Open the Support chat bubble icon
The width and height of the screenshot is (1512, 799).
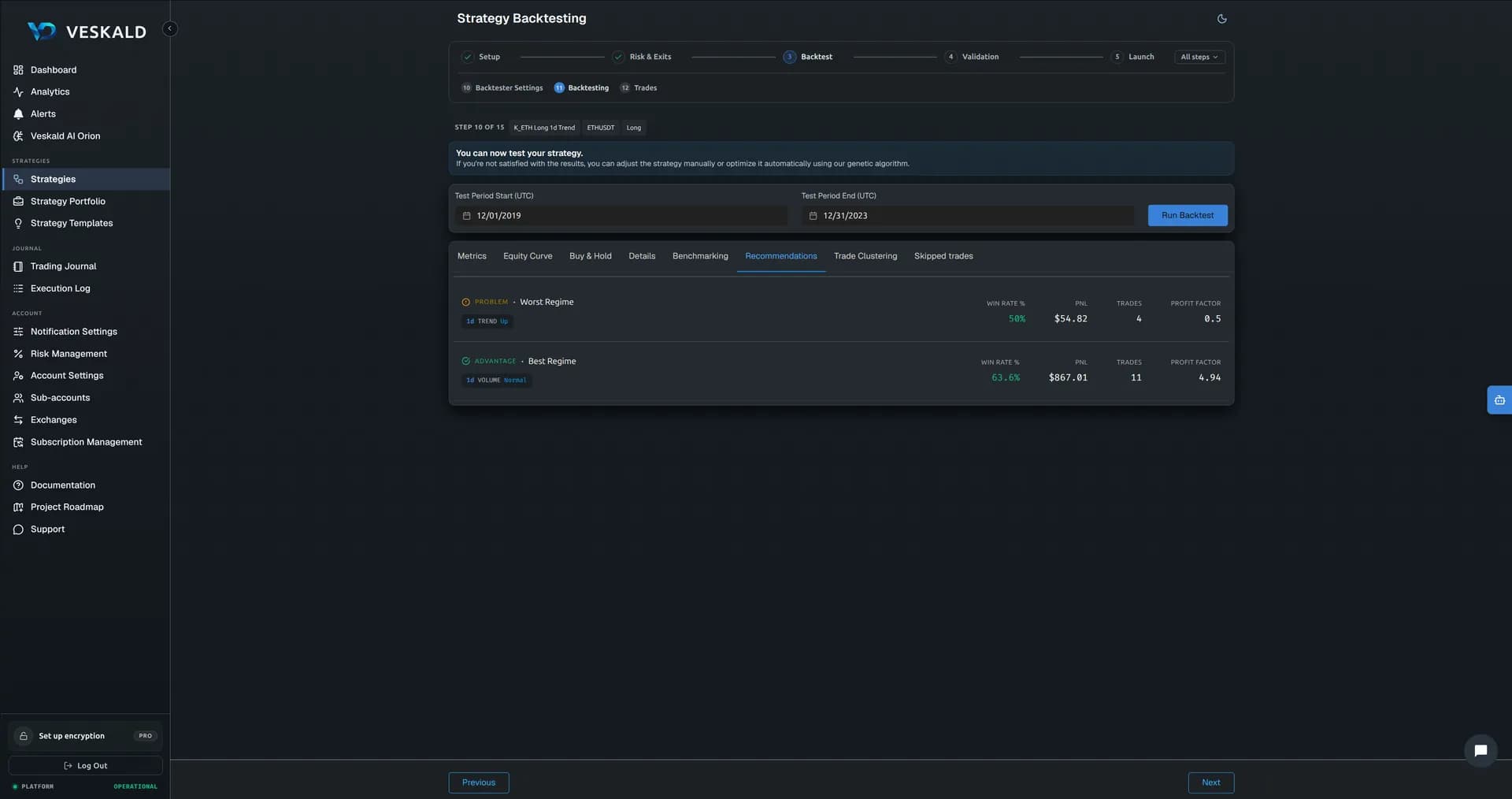[18, 530]
